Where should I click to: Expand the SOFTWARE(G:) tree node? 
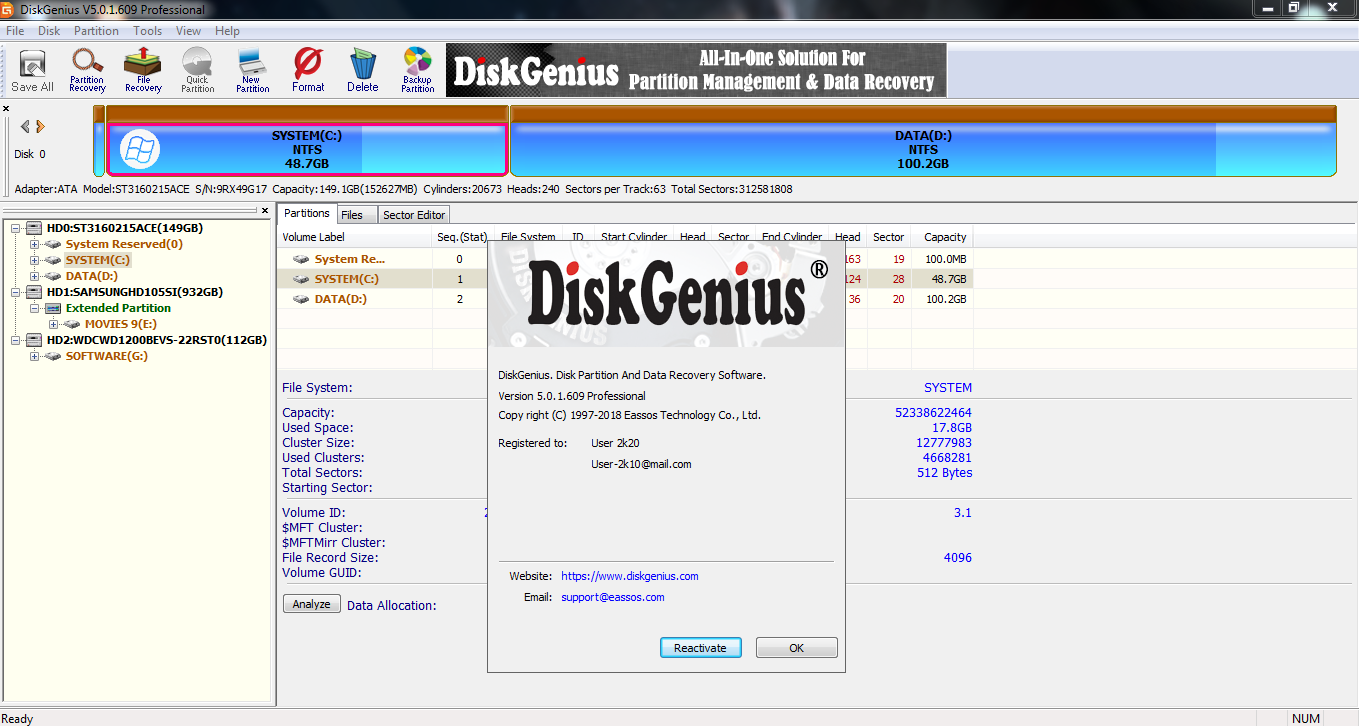click(x=35, y=356)
